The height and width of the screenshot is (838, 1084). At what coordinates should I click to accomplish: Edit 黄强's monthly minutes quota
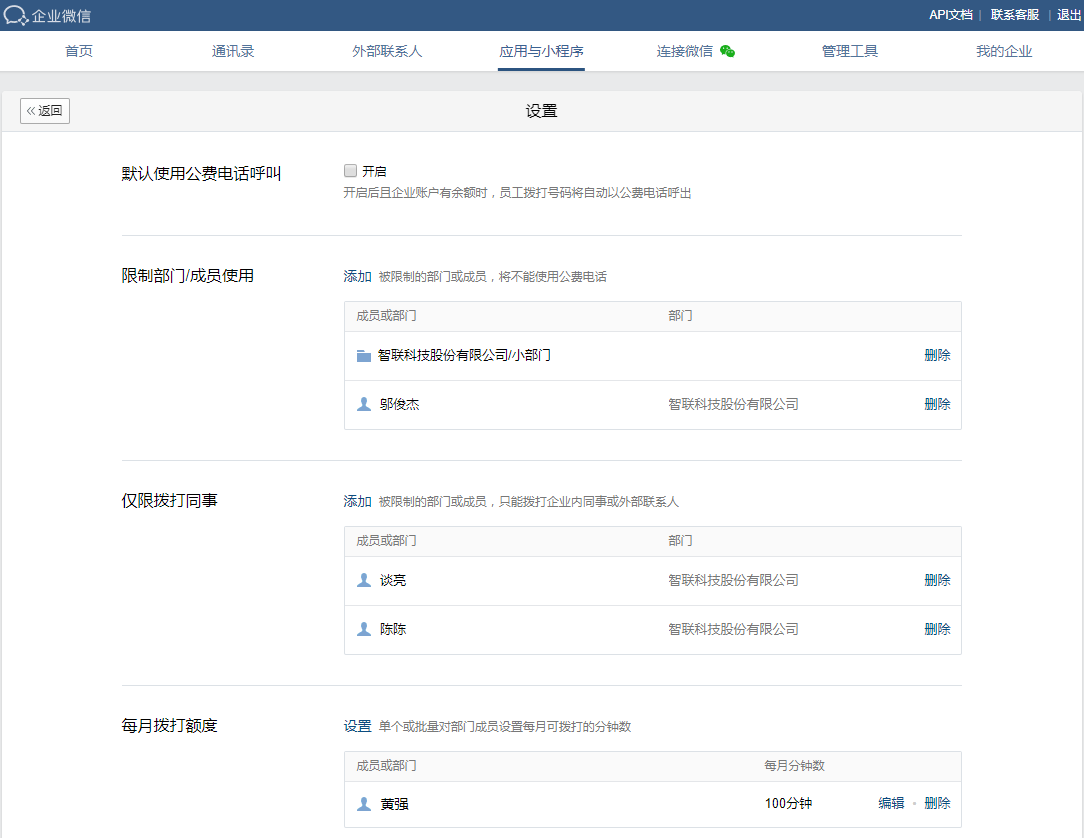(891, 803)
